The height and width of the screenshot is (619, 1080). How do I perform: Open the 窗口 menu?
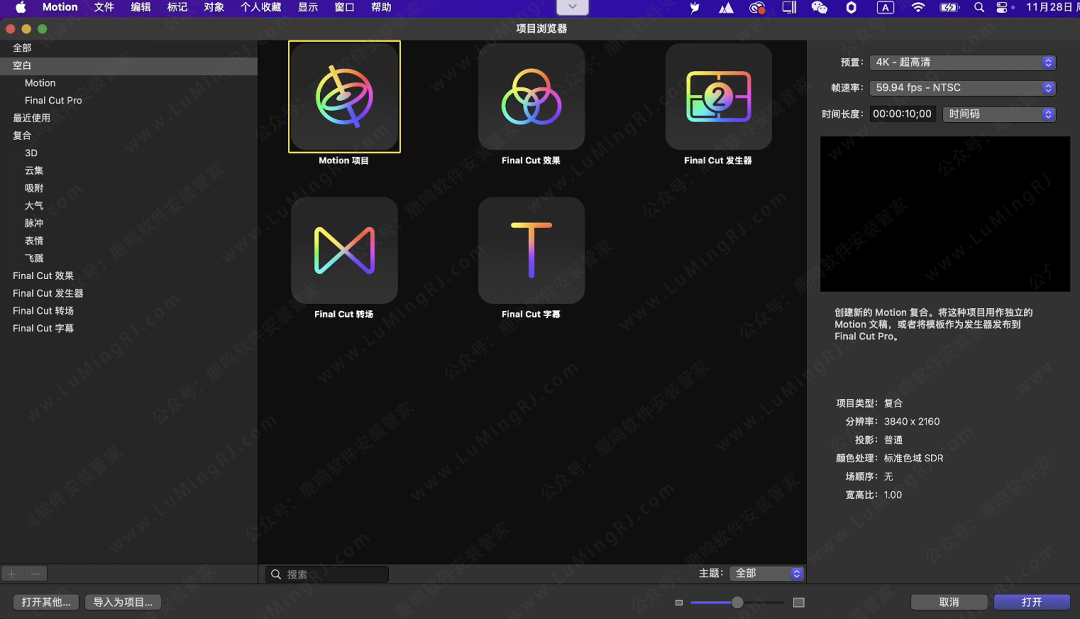coord(344,7)
